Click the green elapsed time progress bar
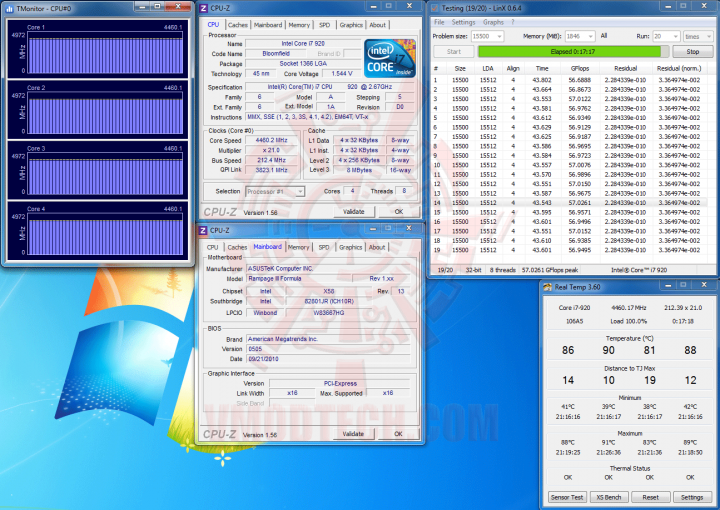 [x=573, y=52]
